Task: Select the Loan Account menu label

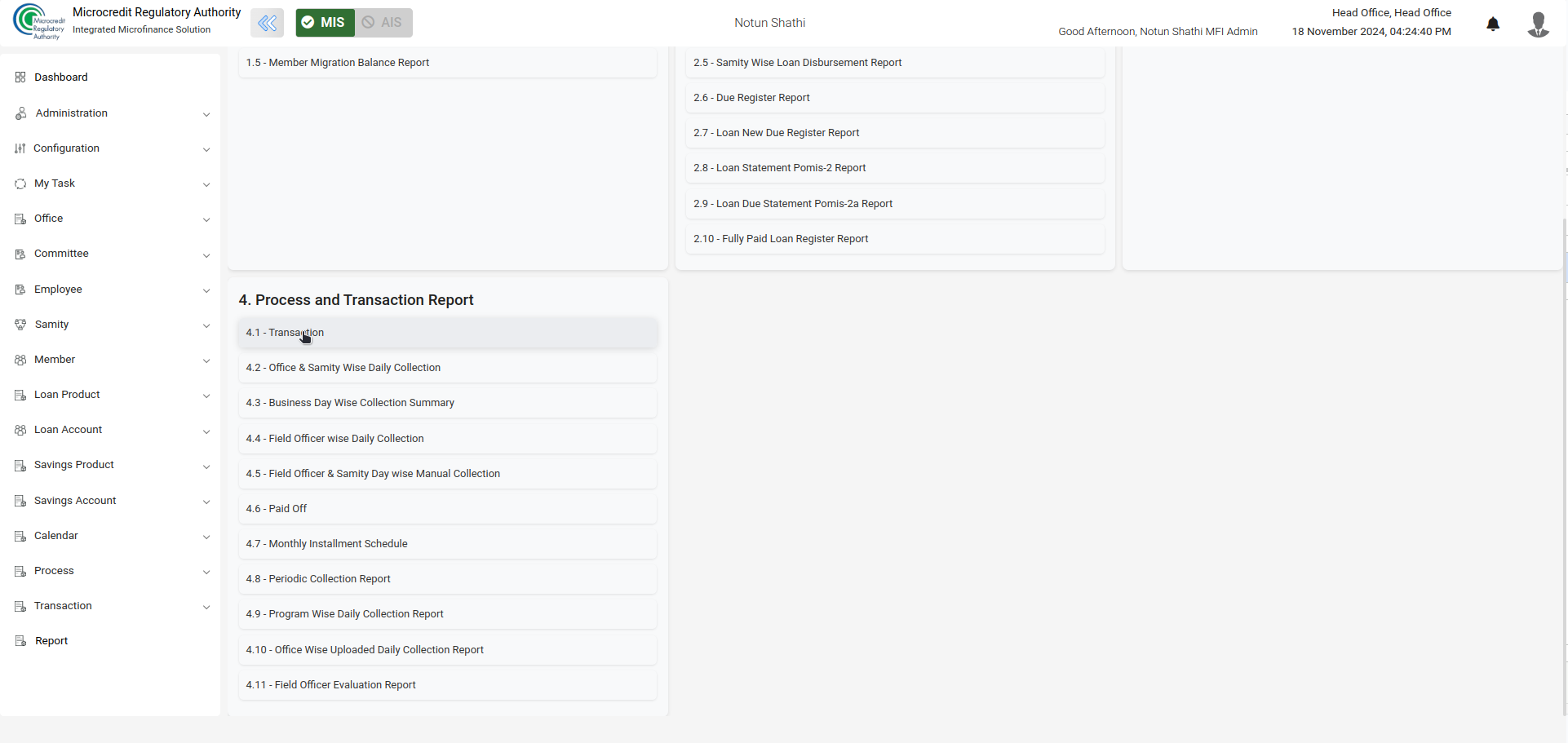Action: pos(68,430)
